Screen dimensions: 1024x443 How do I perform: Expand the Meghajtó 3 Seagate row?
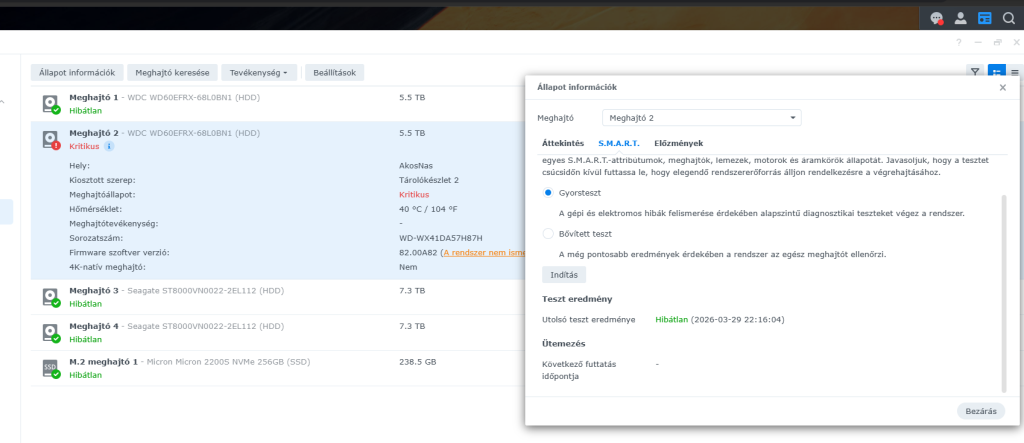point(200,296)
